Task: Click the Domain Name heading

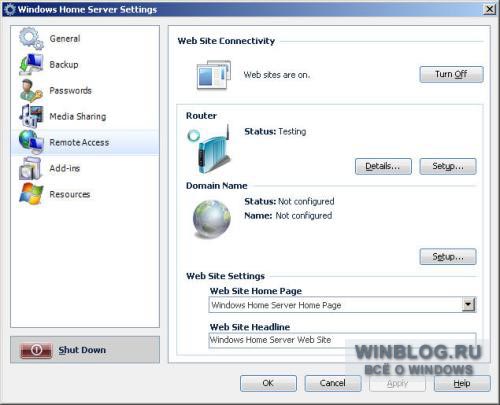Action: click(217, 186)
